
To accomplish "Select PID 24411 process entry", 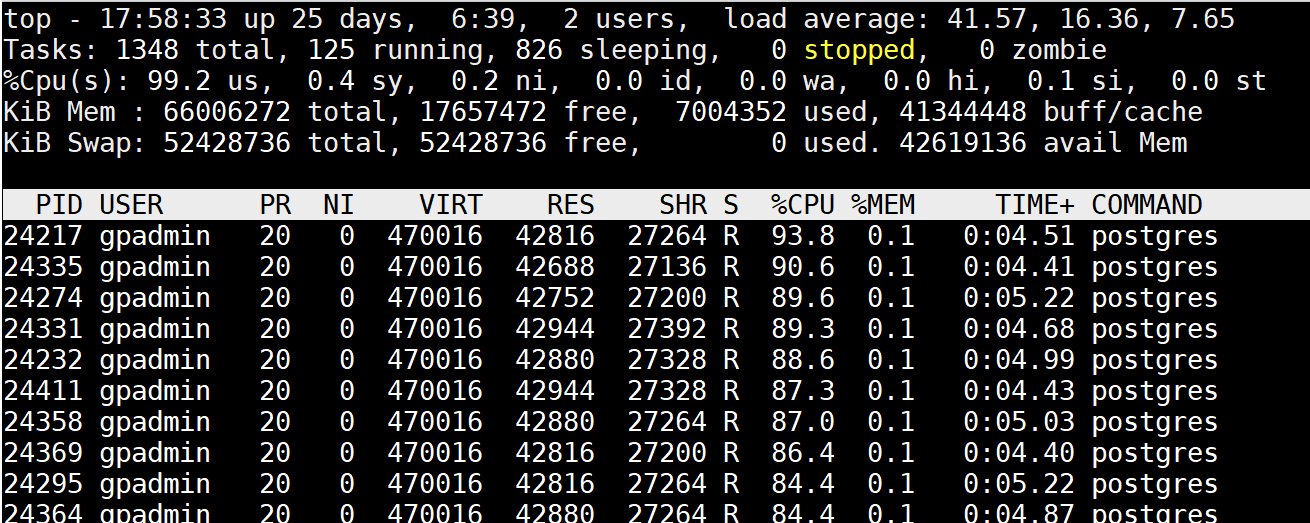I will click(x=655, y=392).
